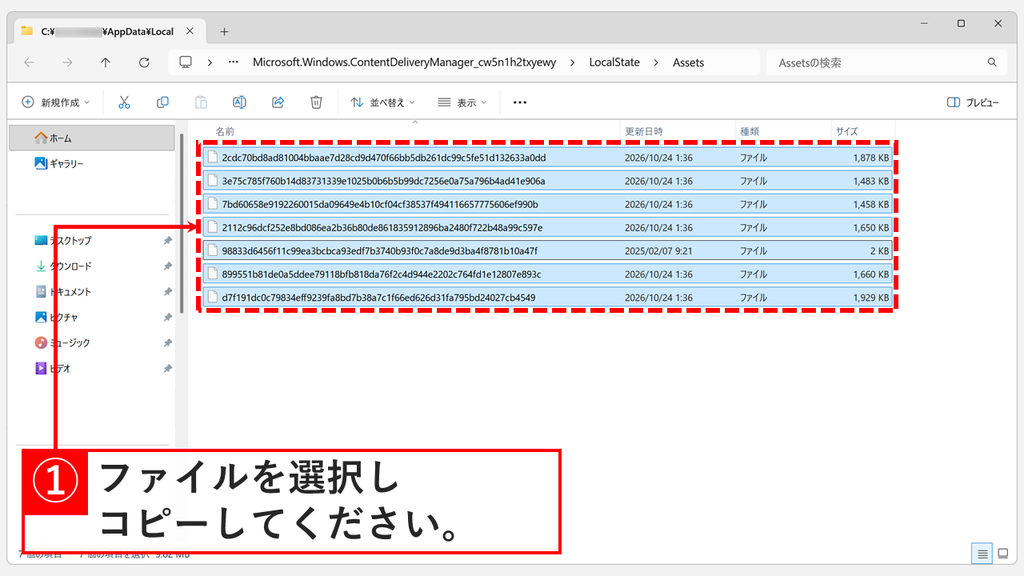The height and width of the screenshot is (576, 1024).
Task: Switch to large icons view at bottom right
Action: click(1003, 554)
